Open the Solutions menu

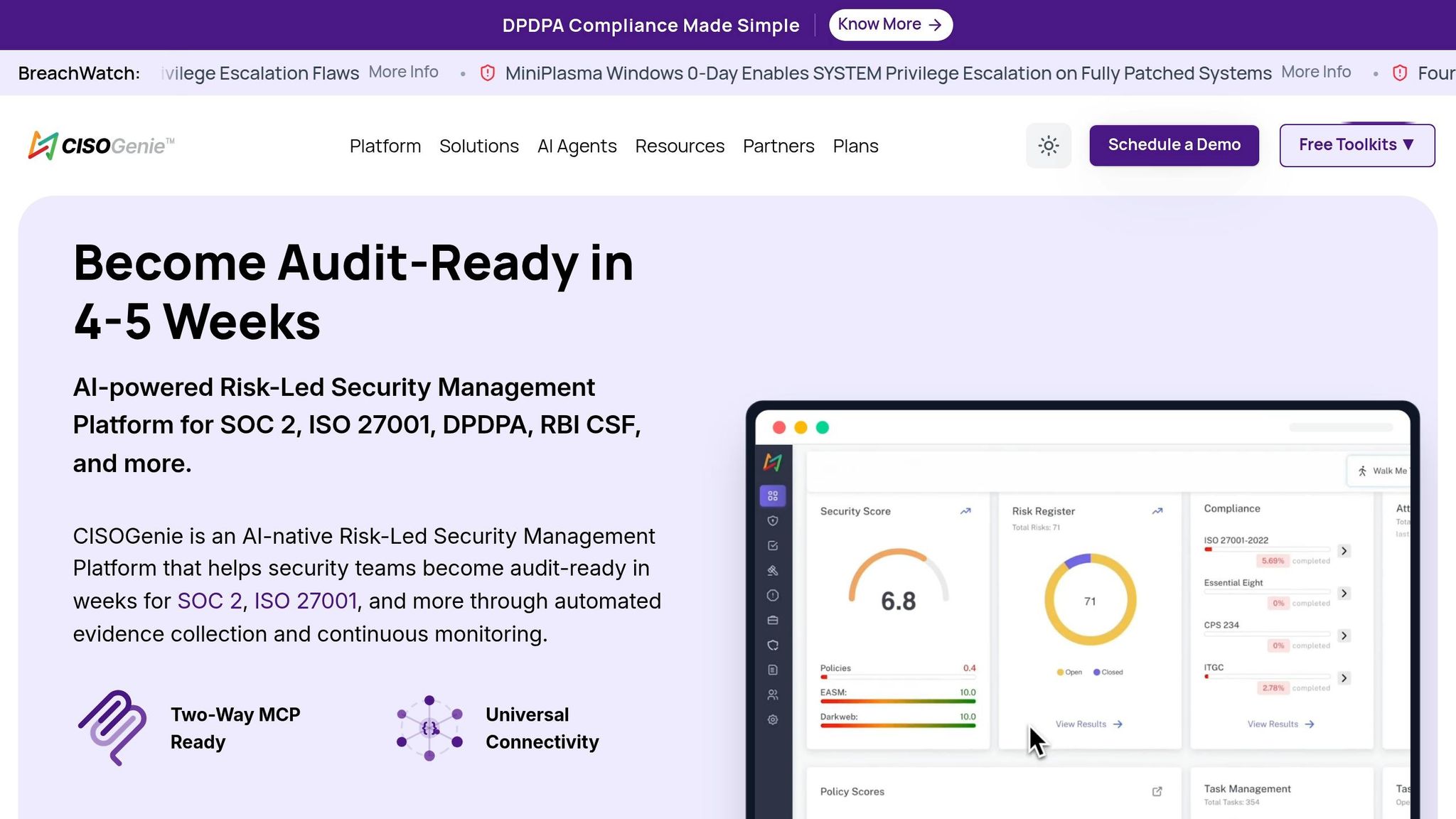[479, 146]
